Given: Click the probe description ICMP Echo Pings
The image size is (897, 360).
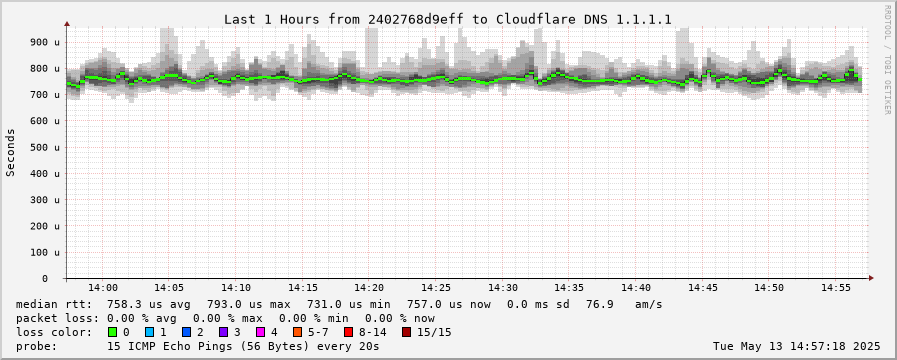Looking at the screenshot, I should click(x=243, y=346).
